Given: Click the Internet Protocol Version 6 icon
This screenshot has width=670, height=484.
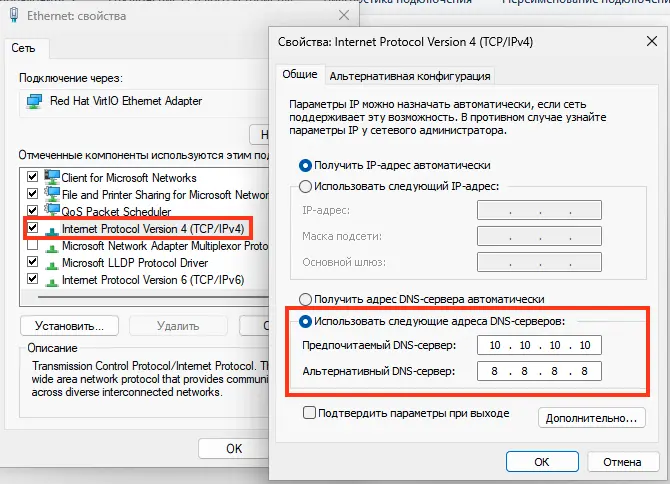Looking at the screenshot, I should [x=52, y=282].
